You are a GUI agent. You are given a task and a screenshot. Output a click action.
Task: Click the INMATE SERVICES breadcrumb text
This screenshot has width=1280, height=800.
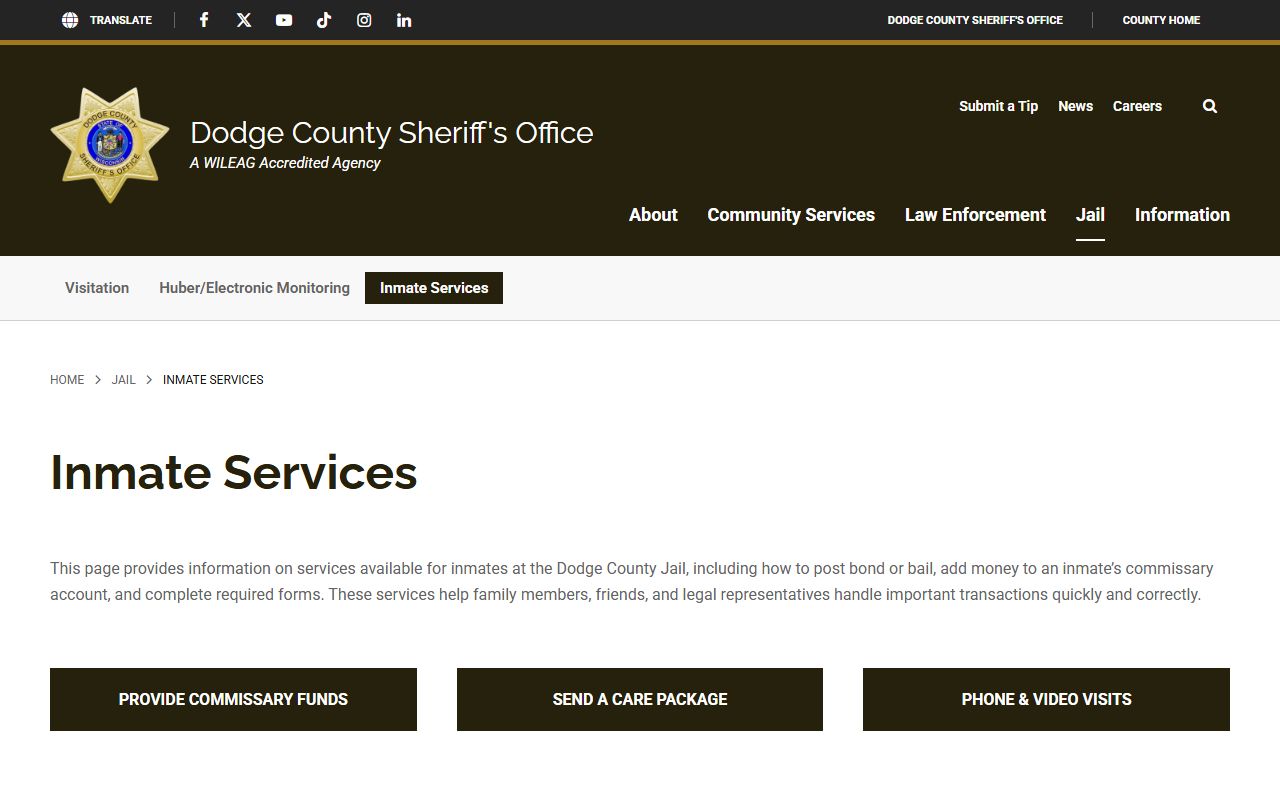click(x=213, y=380)
